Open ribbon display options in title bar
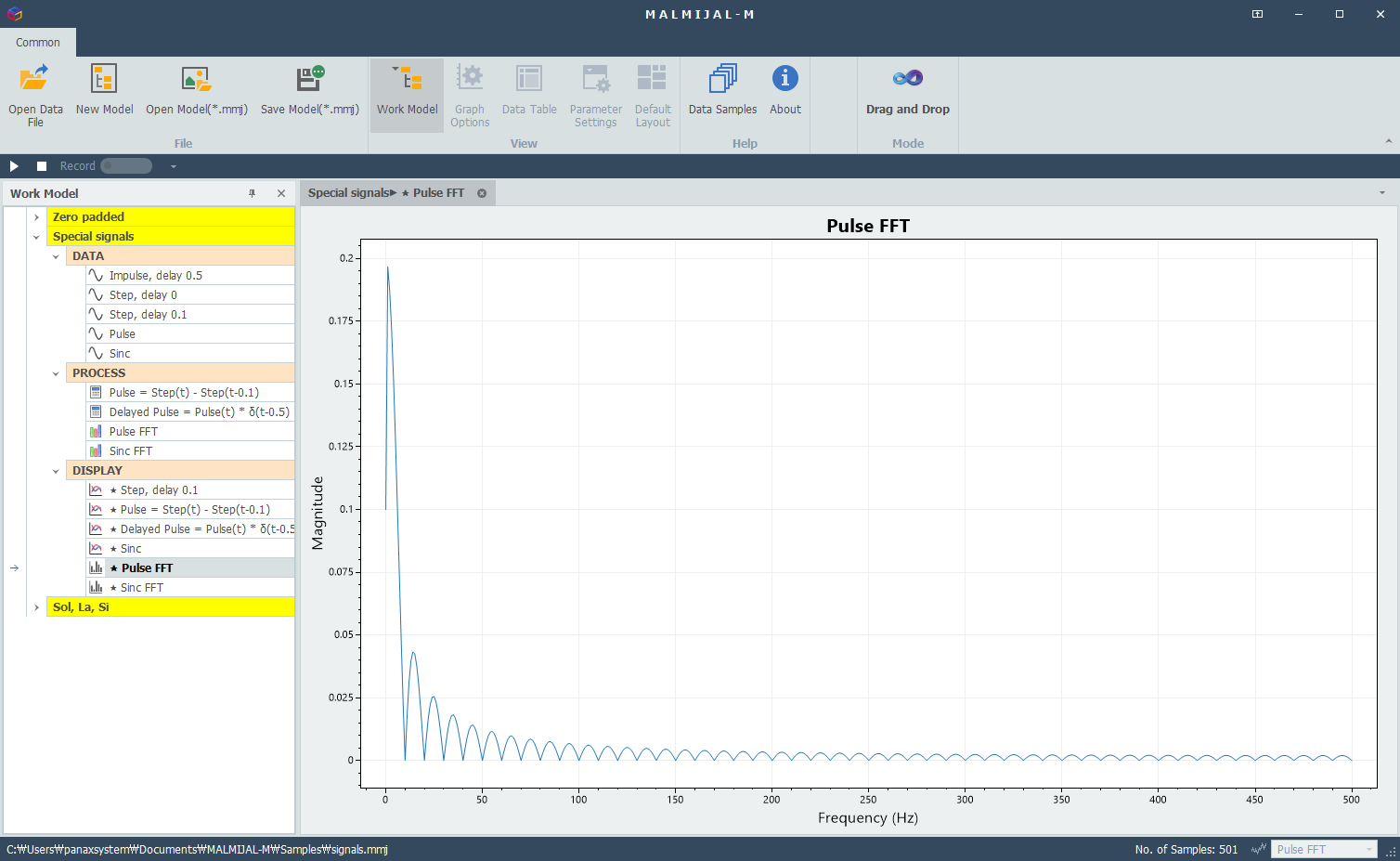This screenshot has height=861, width=1400. click(x=1257, y=14)
